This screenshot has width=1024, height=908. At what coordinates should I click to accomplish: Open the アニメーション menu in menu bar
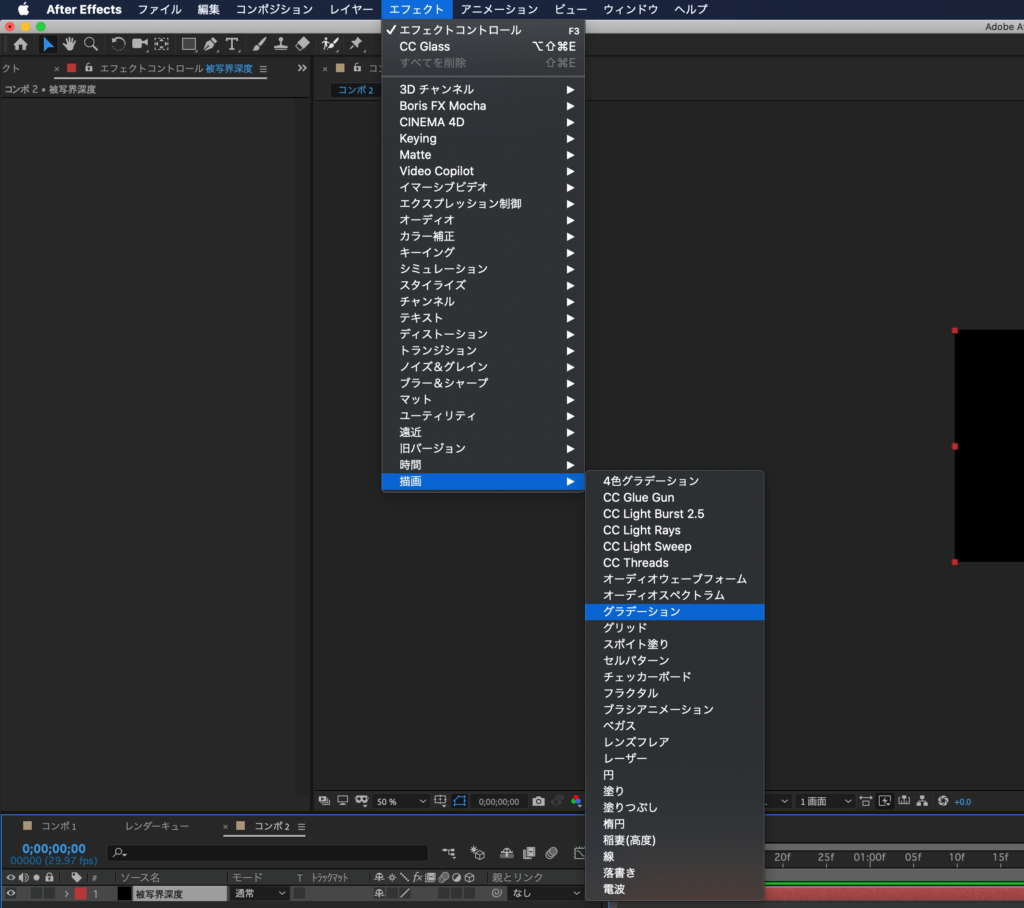[499, 9]
